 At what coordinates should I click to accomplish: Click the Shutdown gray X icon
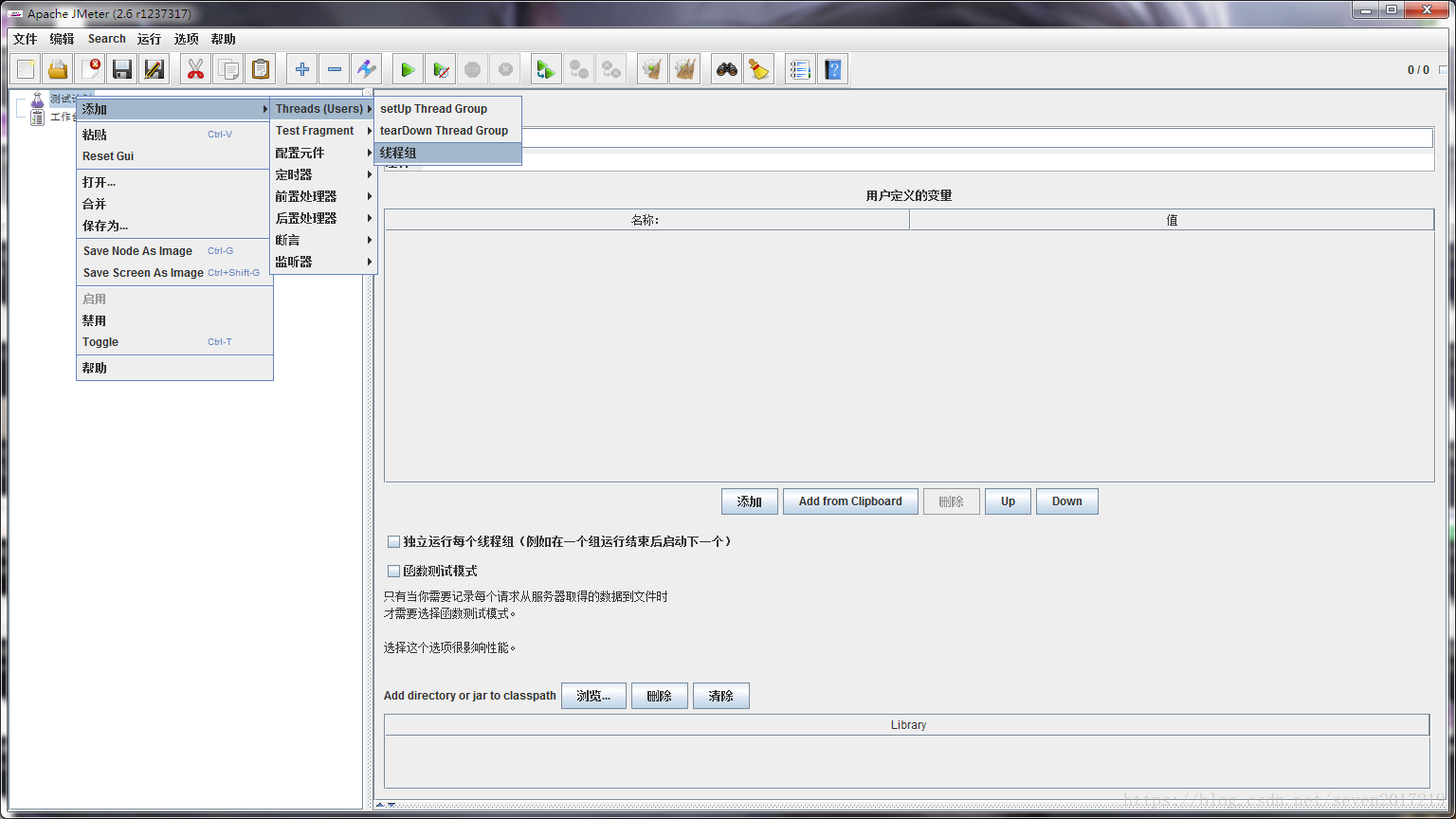point(504,69)
